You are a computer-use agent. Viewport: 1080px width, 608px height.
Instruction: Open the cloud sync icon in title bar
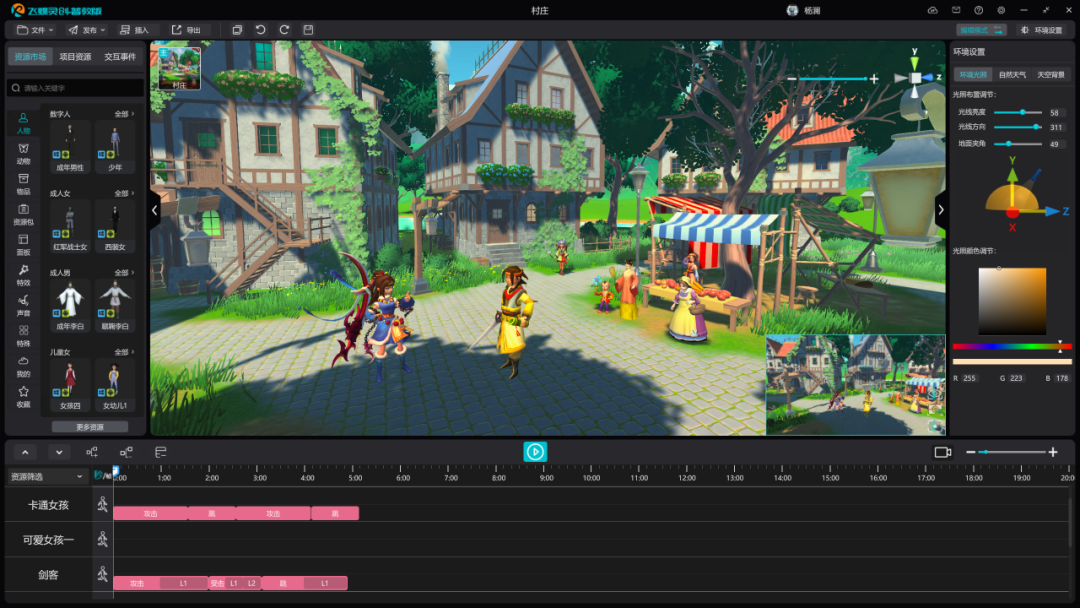933,10
